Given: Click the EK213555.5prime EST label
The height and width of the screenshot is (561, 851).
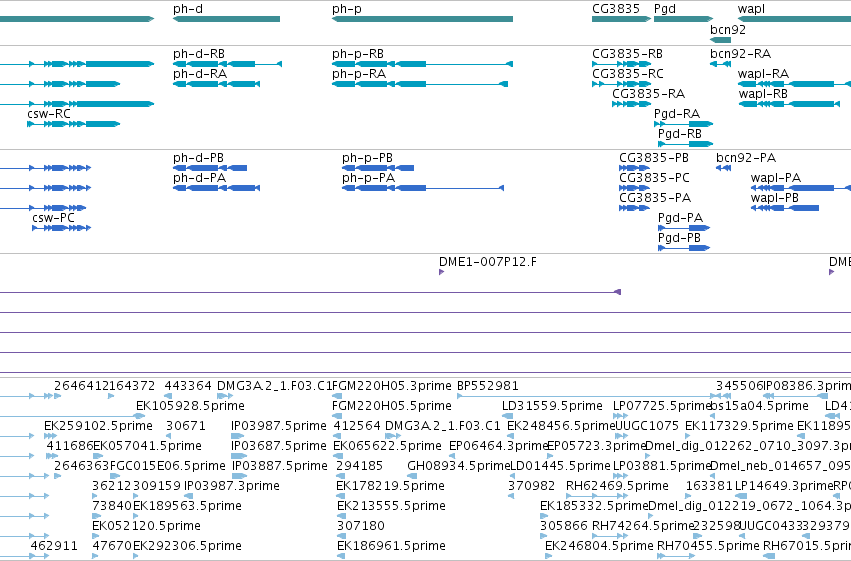Looking at the screenshot, I should [x=391, y=506].
